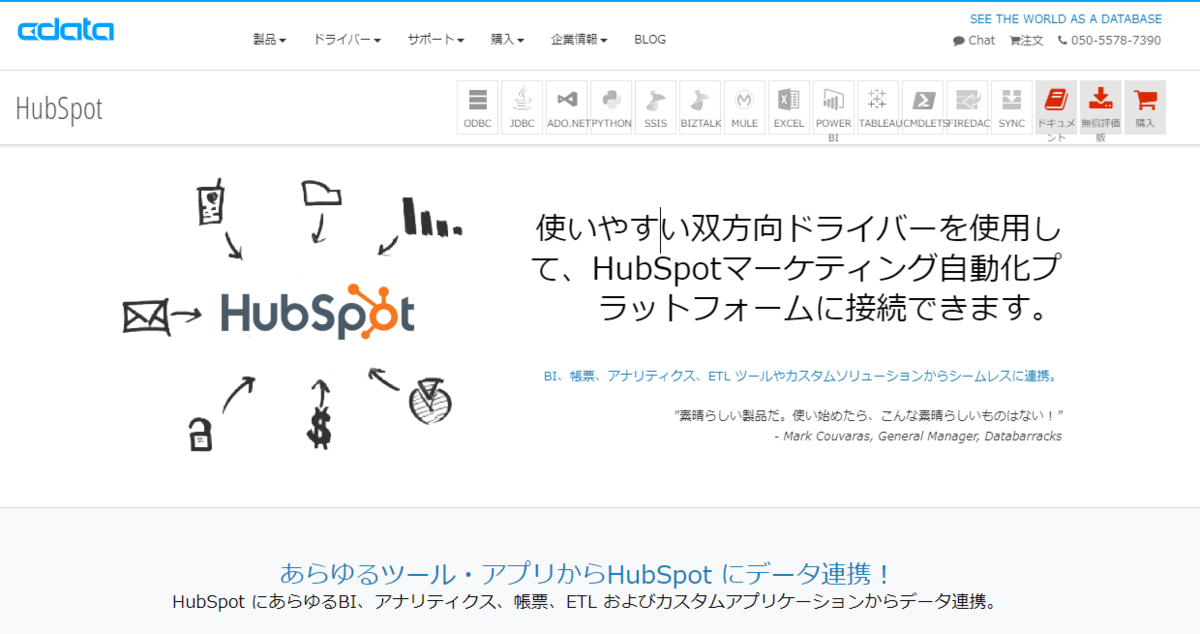Click the HubSpot にあらゆるBI subheading text
This screenshot has height=634, width=1200.
585,603
